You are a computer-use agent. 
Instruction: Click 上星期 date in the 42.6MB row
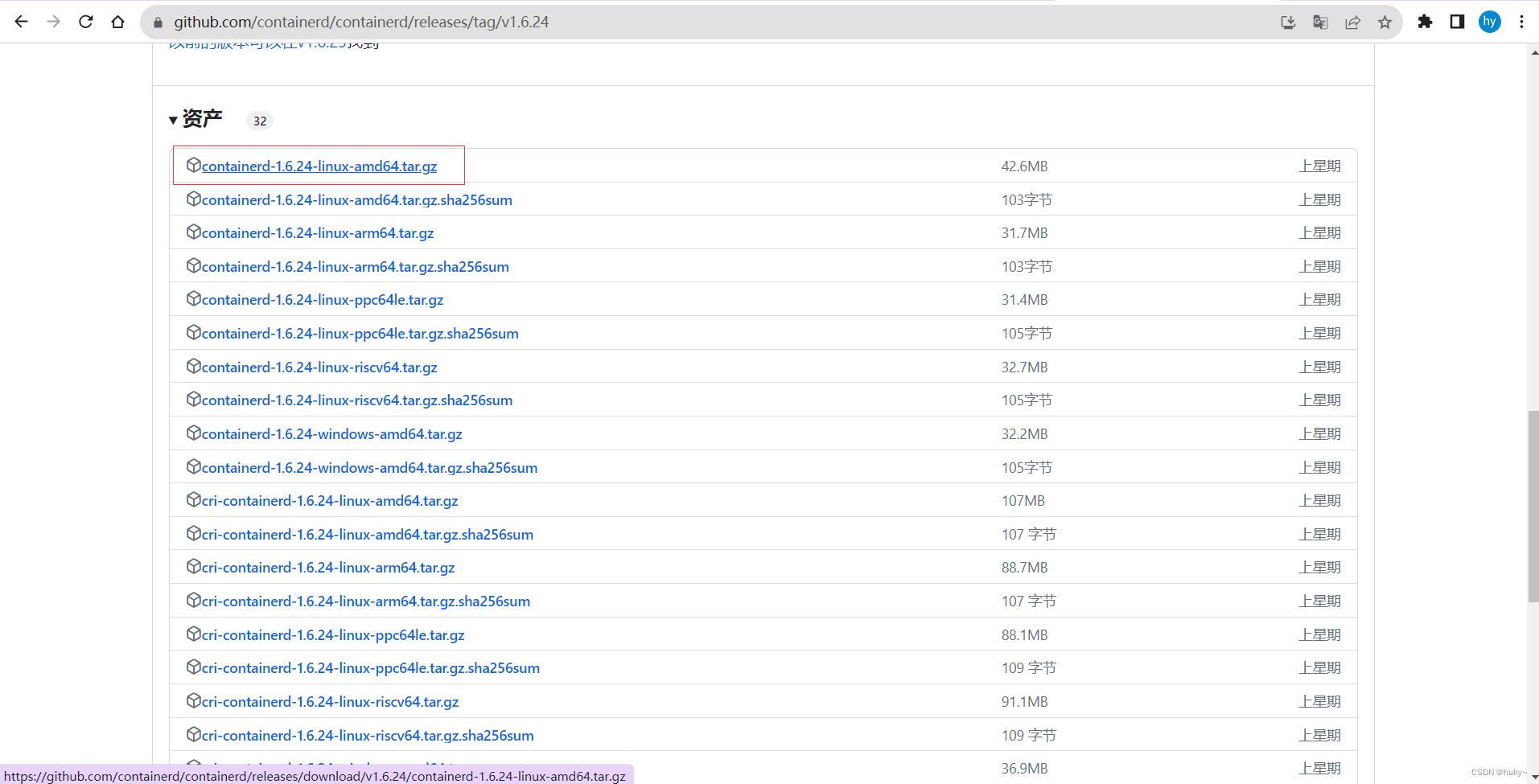point(1320,166)
